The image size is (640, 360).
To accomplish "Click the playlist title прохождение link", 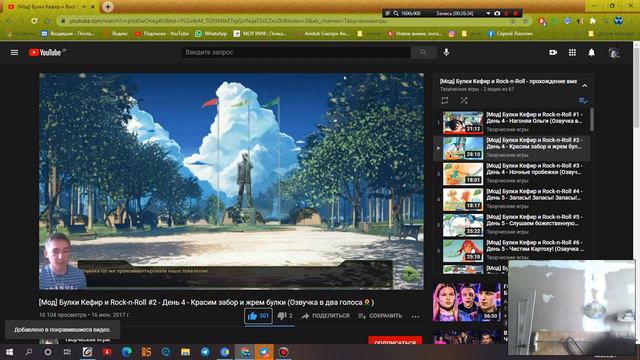I will pyautogui.click(x=508, y=81).
